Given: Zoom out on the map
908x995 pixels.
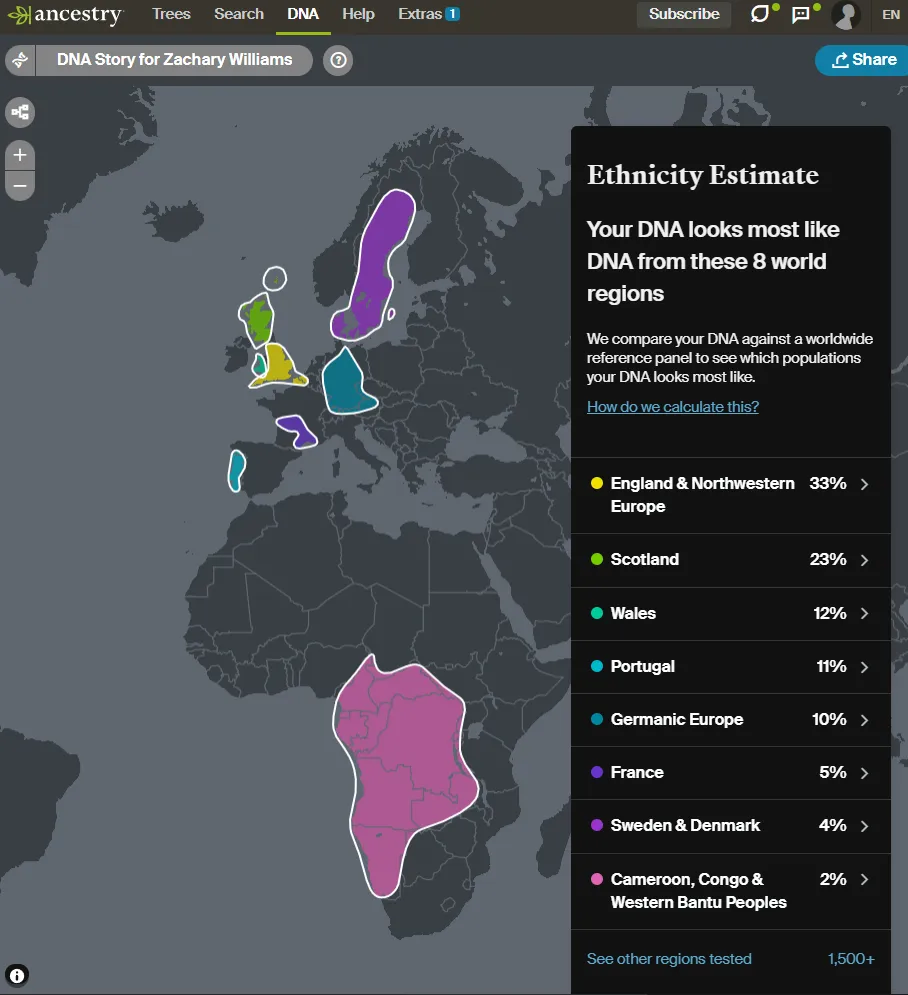Looking at the screenshot, I should pos(20,186).
